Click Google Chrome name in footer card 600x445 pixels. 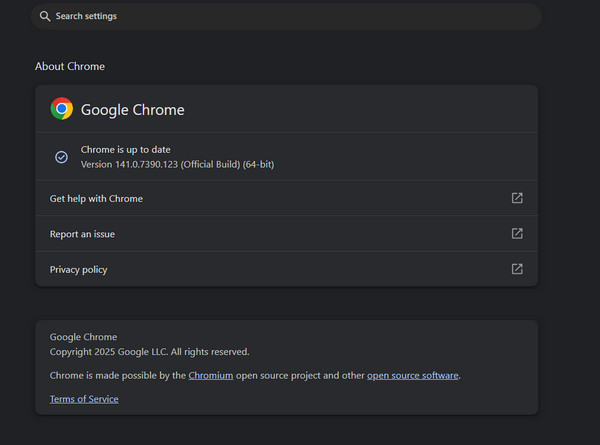[x=83, y=337]
